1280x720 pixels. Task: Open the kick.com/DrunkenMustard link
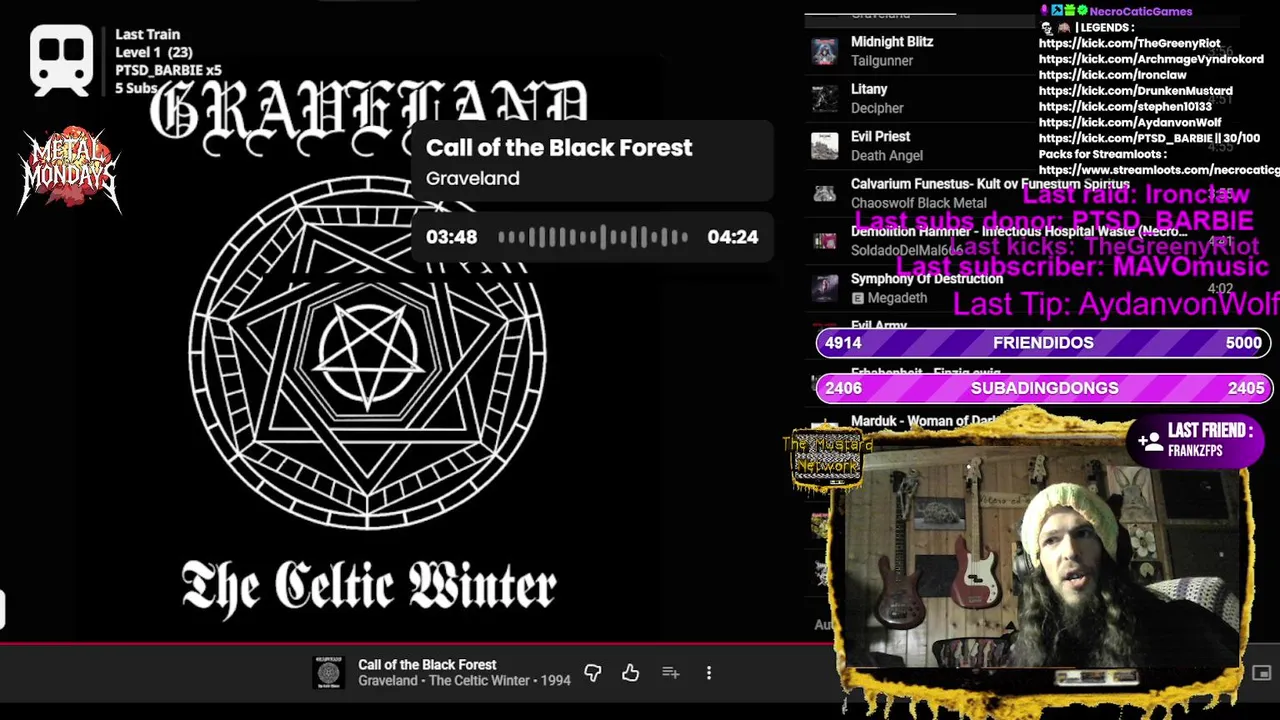1135,91
